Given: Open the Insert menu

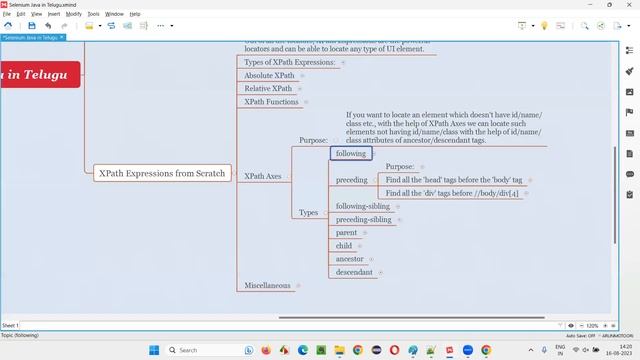Looking at the screenshot, I should (x=53, y=14).
